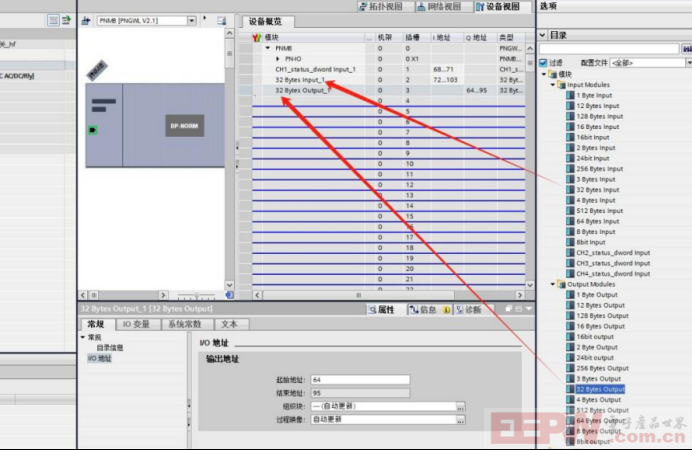Click the 32 Bytes Input module icon
The image size is (692, 450).
(570, 190)
